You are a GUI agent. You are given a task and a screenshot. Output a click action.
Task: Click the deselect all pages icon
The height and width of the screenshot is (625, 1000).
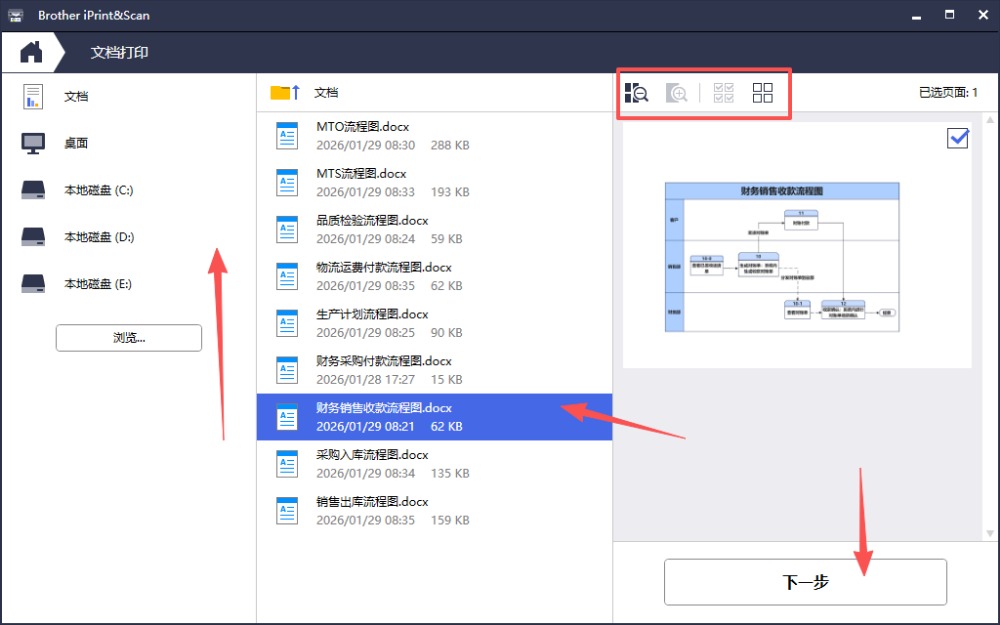tap(763, 93)
